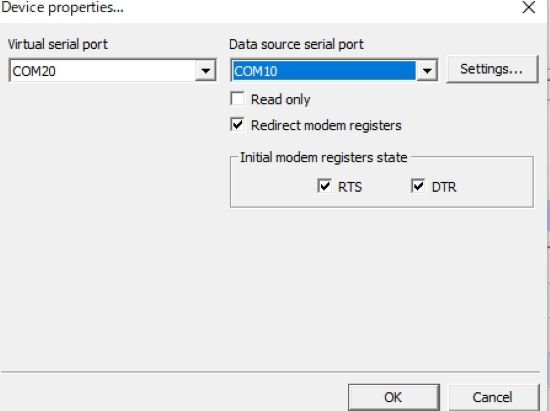The width and height of the screenshot is (550, 411).
Task: Dismiss the dialog using the Cancel button
Action: point(492,397)
